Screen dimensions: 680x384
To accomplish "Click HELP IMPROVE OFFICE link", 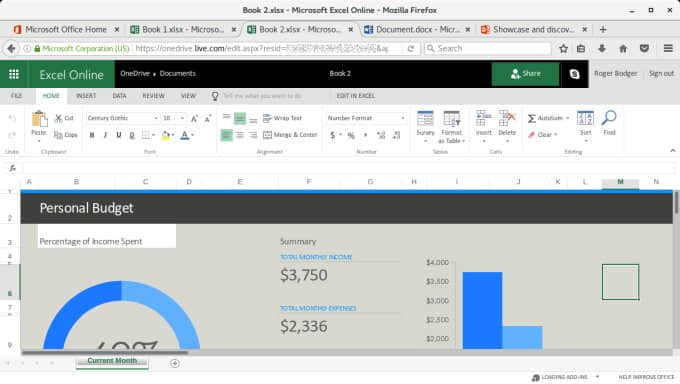I will pyautogui.click(x=646, y=377).
